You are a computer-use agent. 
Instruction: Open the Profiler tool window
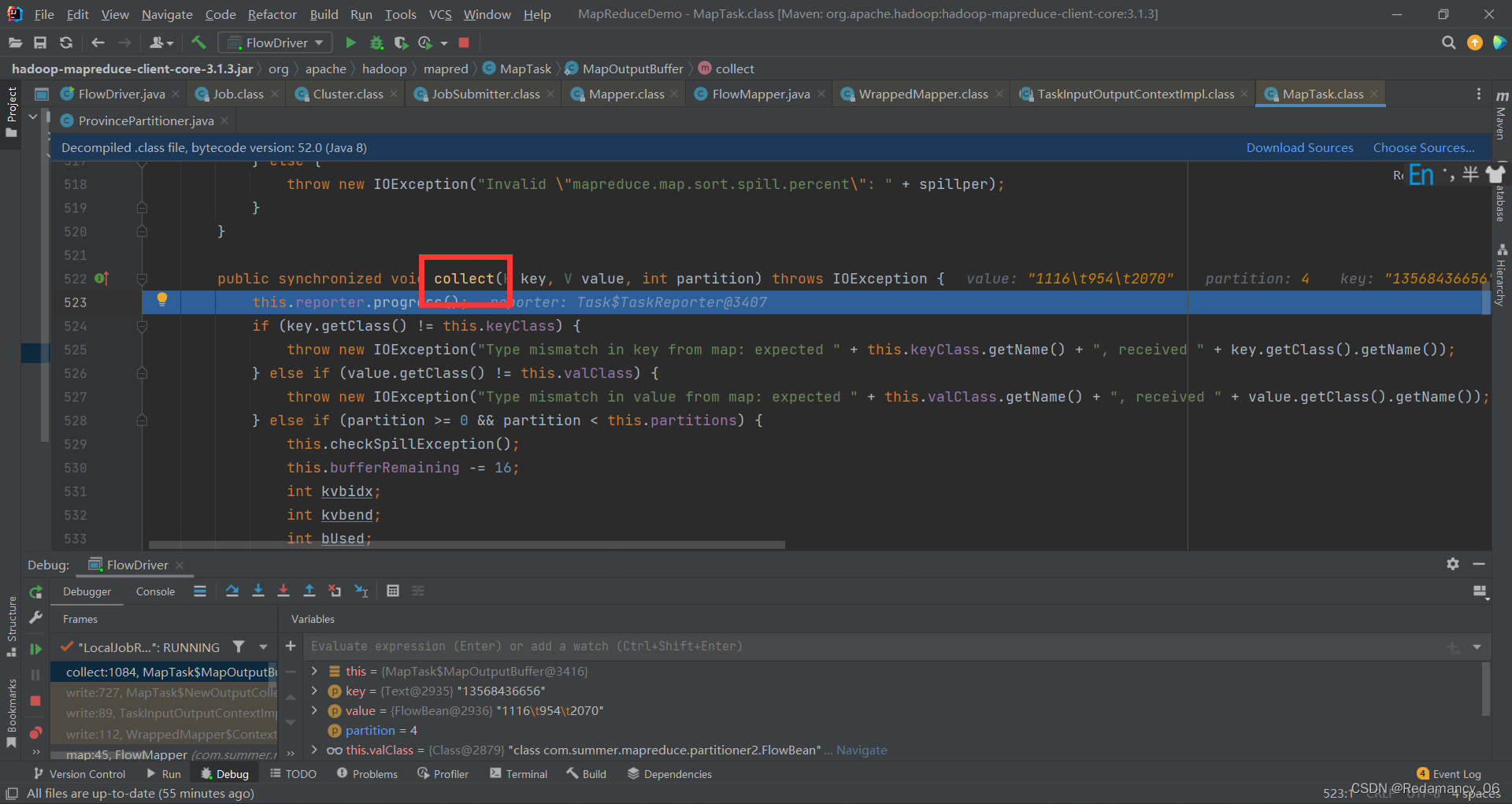pyautogui.click(x=443, y=774)
